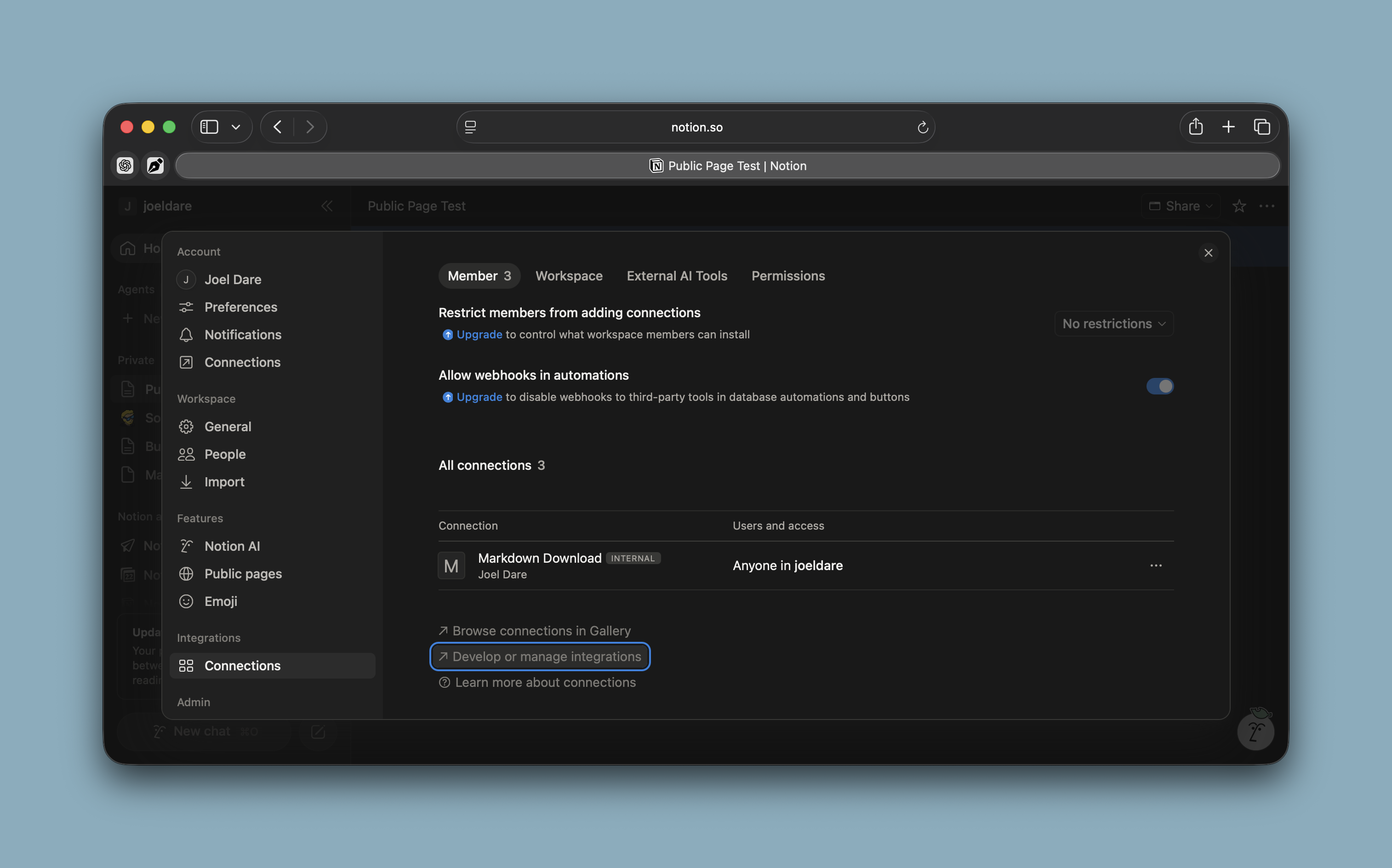Open General workspace settings
Screen dimensions: 1392x868
273,427
